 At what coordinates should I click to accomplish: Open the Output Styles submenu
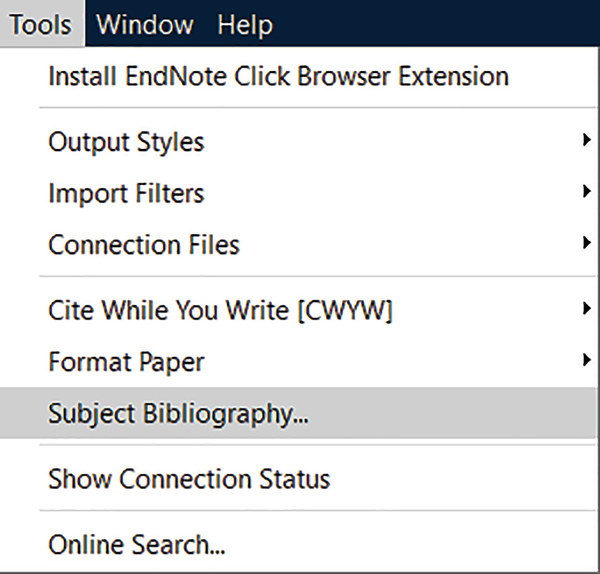click(x=298, y=142)
